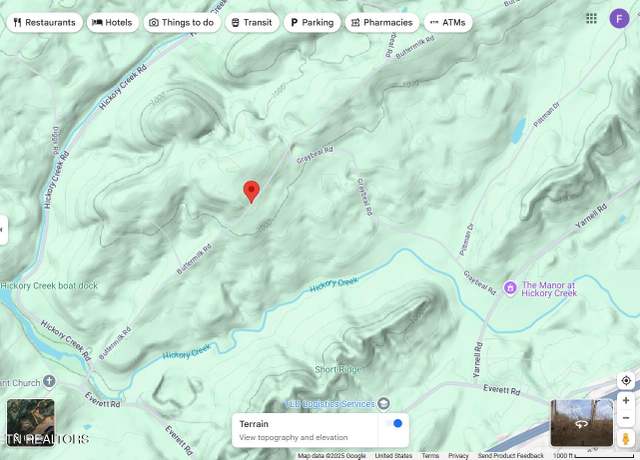The height and width of the screenshot is (460, 640).
Task: Show Transit options chip
Action: (x=252, y=22)
